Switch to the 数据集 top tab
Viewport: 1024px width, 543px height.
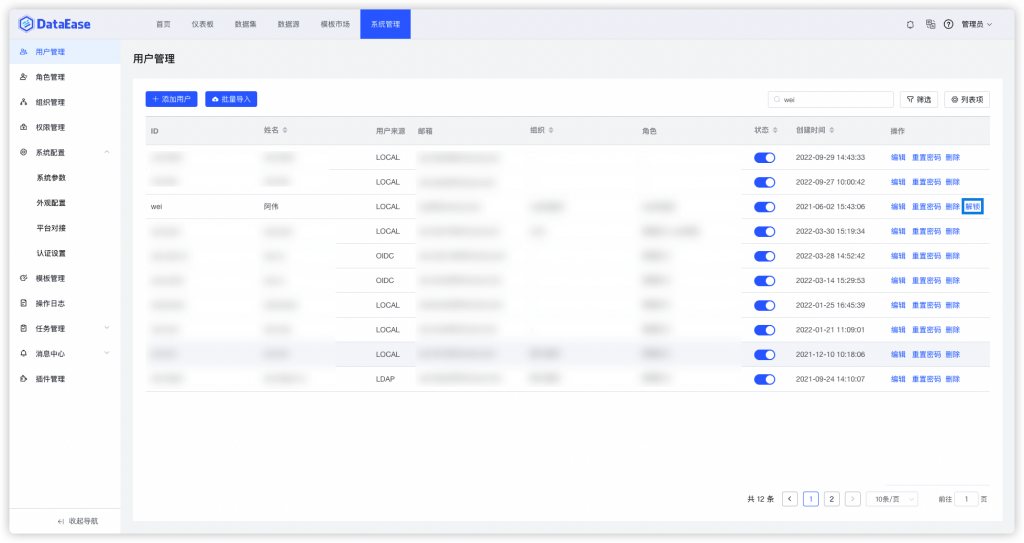point(246,24)
